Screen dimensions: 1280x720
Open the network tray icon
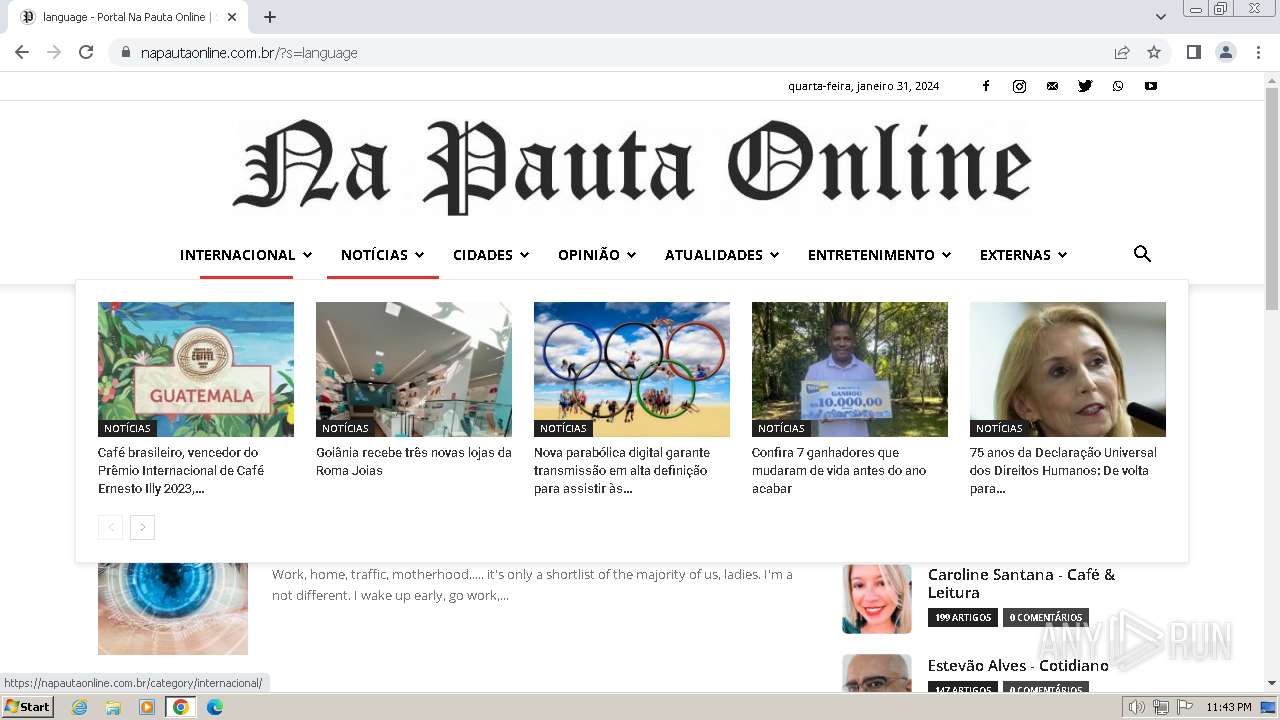click(x=1161, y=707)
